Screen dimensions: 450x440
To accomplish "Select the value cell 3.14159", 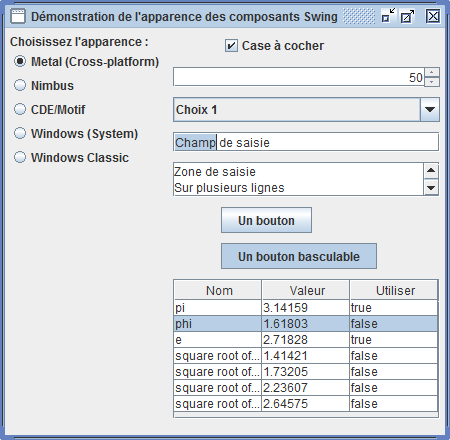I will click(306, 308).
